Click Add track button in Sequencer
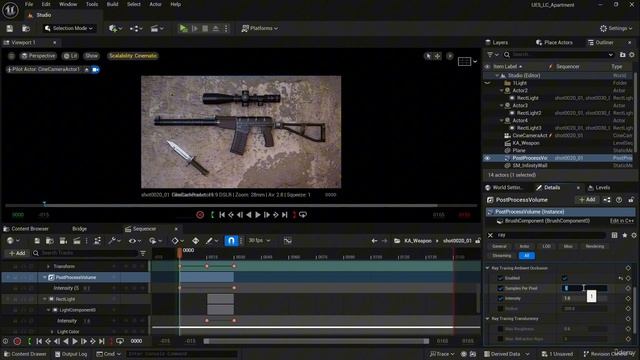640x360 pixels. (17, 253)
